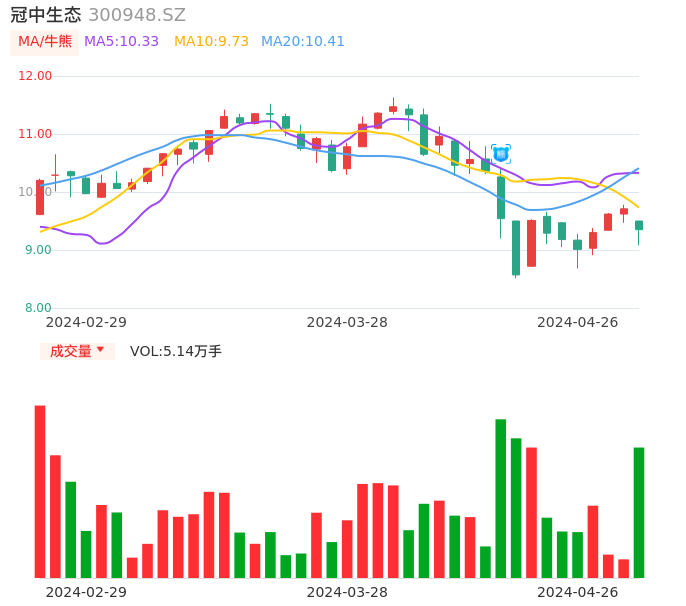Click the 8.00 price axis label

point(38,308)
